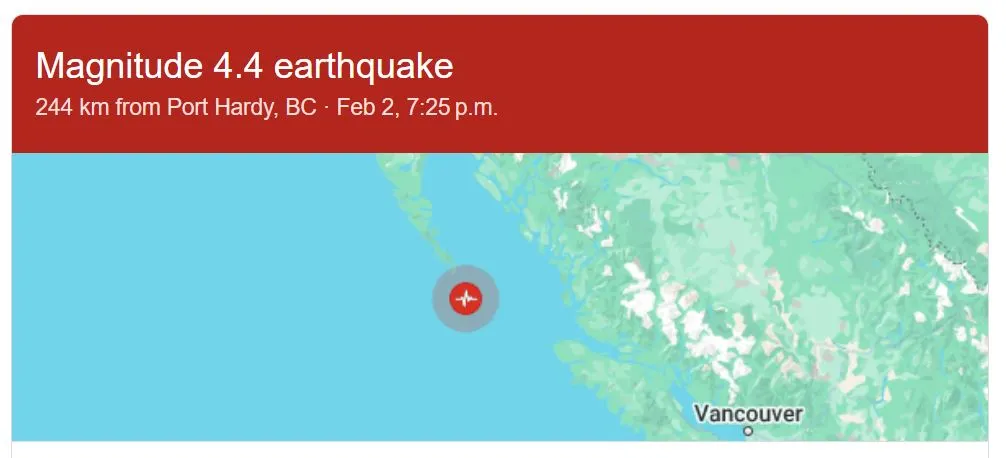Click the "Port Hardy, BC" place name in the subtitle
The image size is (1006, 458).
[x=242, y=108]
